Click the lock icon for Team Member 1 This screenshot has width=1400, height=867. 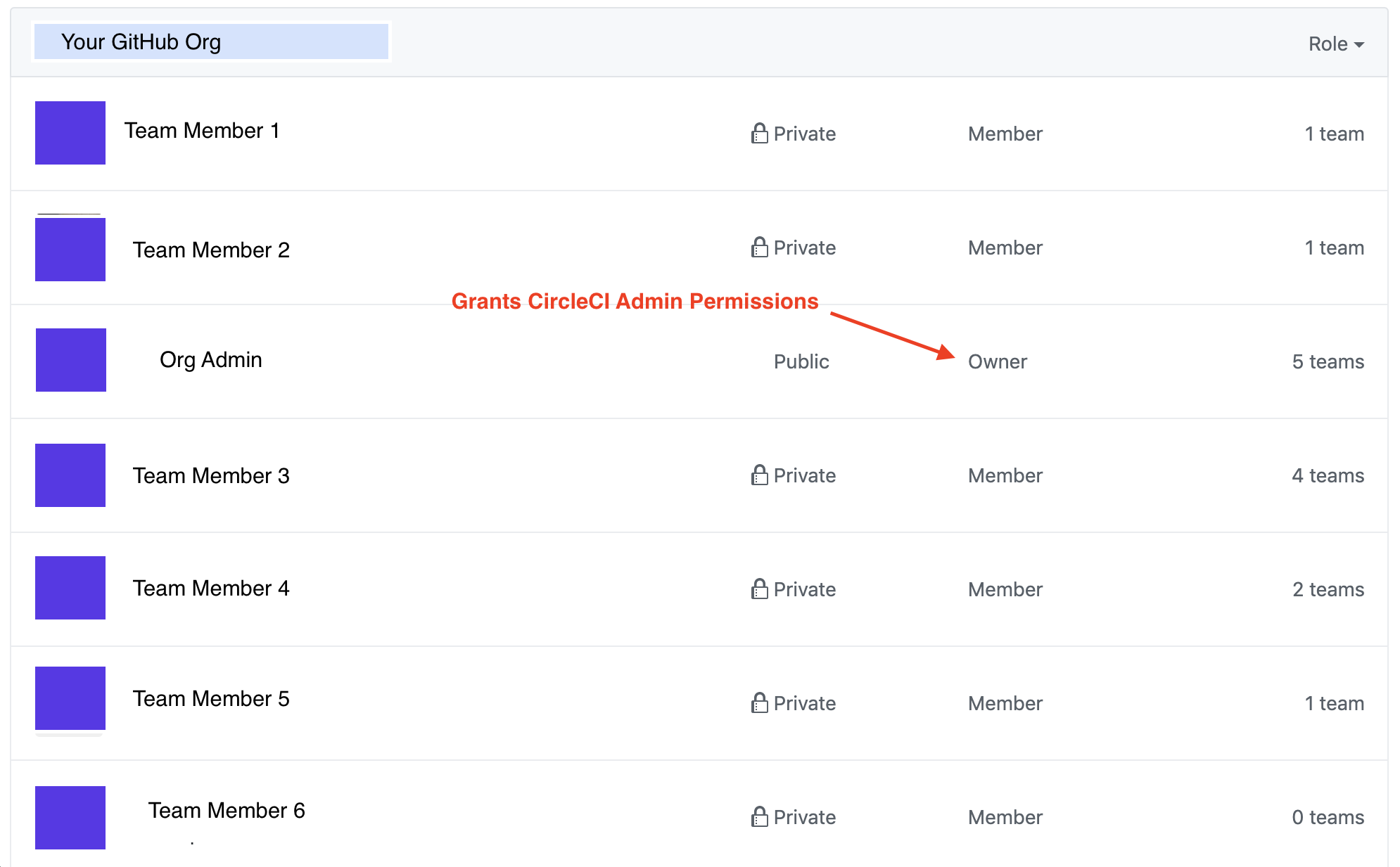point(759,133)
